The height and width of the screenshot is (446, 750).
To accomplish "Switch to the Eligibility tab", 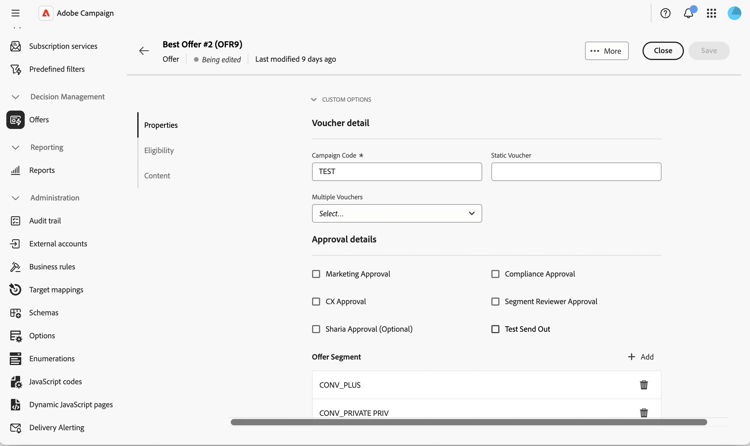I will (159, 150).
